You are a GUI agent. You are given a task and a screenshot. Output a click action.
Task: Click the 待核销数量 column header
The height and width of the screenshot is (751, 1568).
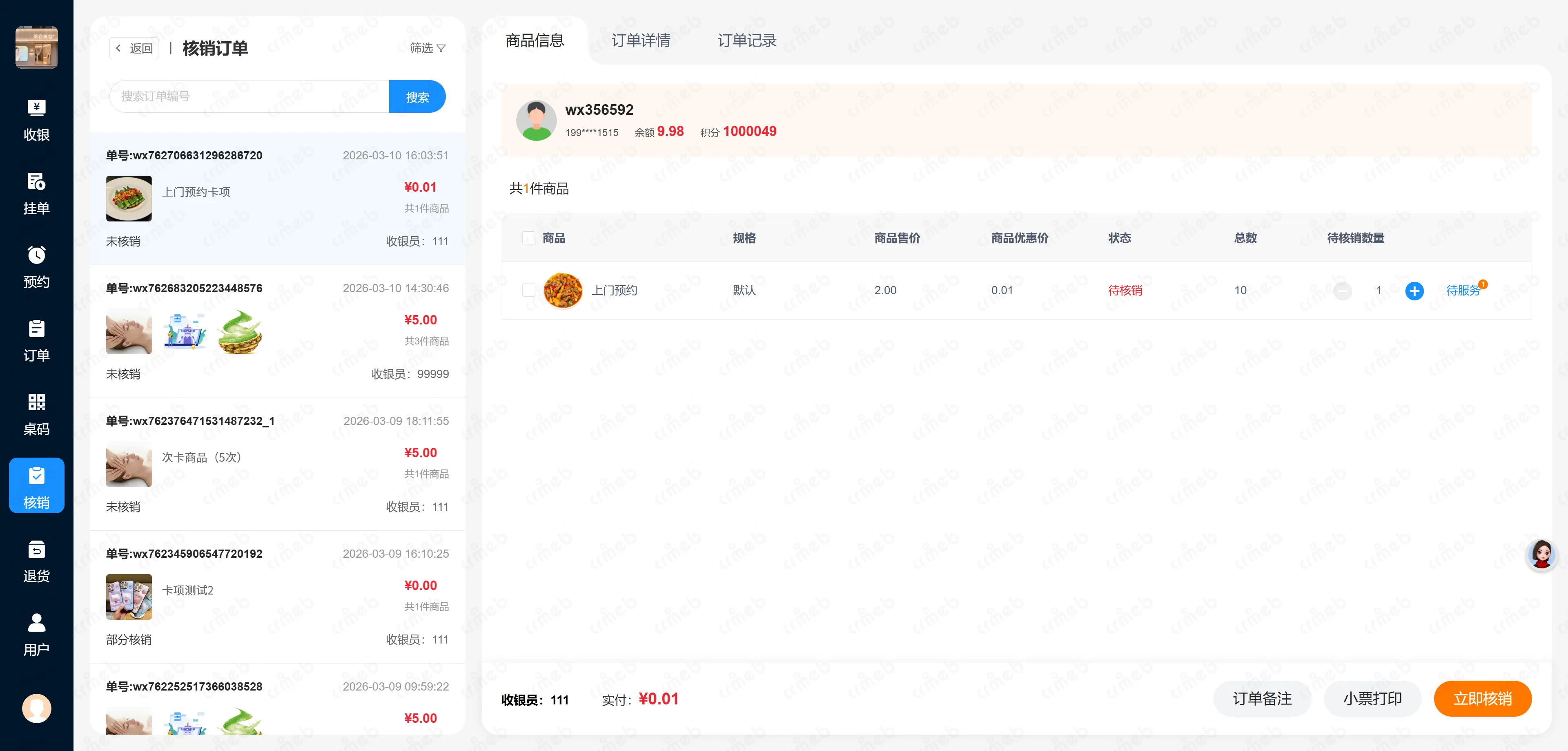pos(1355,238)
